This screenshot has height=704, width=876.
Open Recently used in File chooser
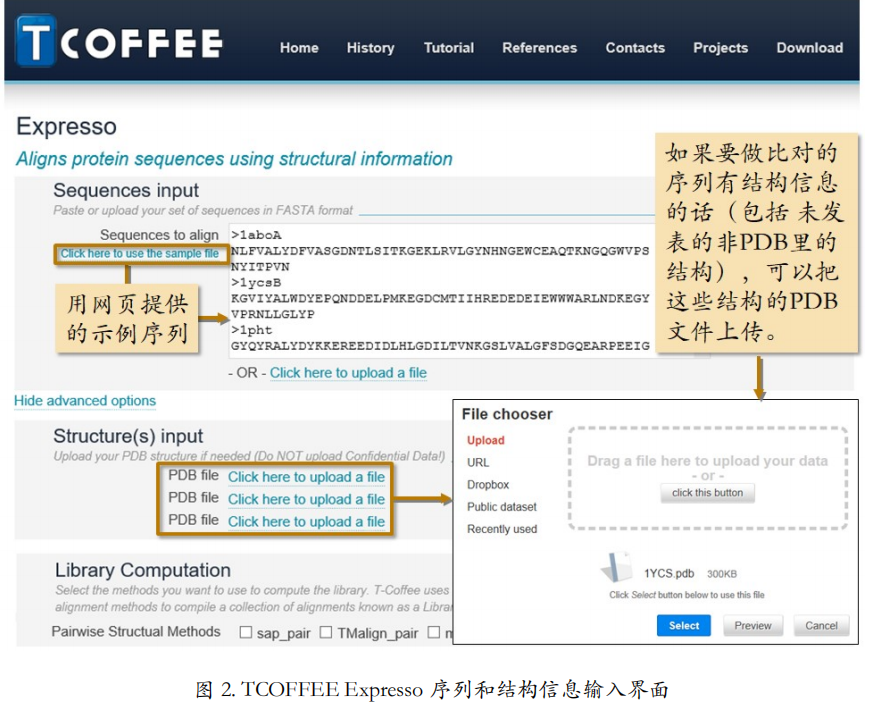coord(502,529)
